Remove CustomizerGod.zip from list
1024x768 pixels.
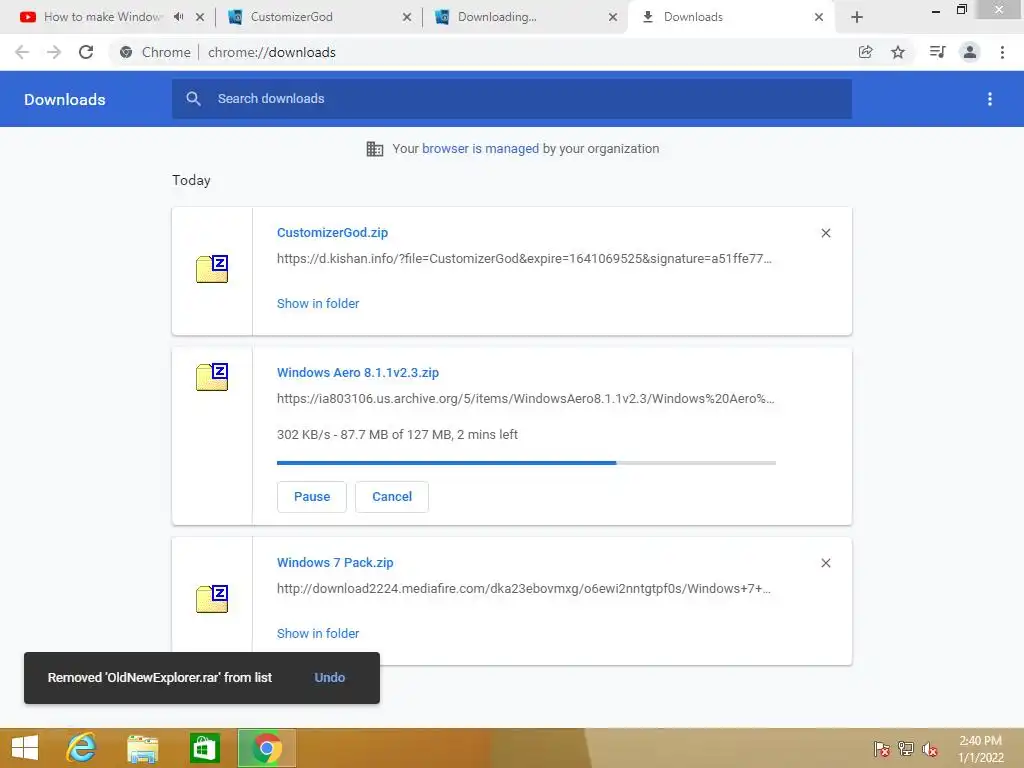click(825, 233)
